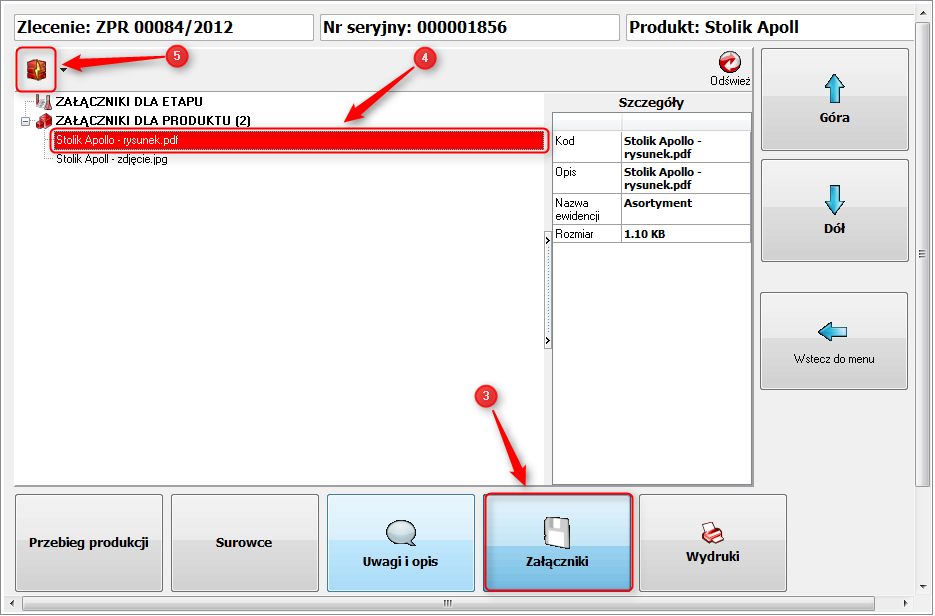Click the red boxes icon of ZAŁĄCZNIKI DLA PRODUKTU
The image size is (935, 616).
click(44, 121)
